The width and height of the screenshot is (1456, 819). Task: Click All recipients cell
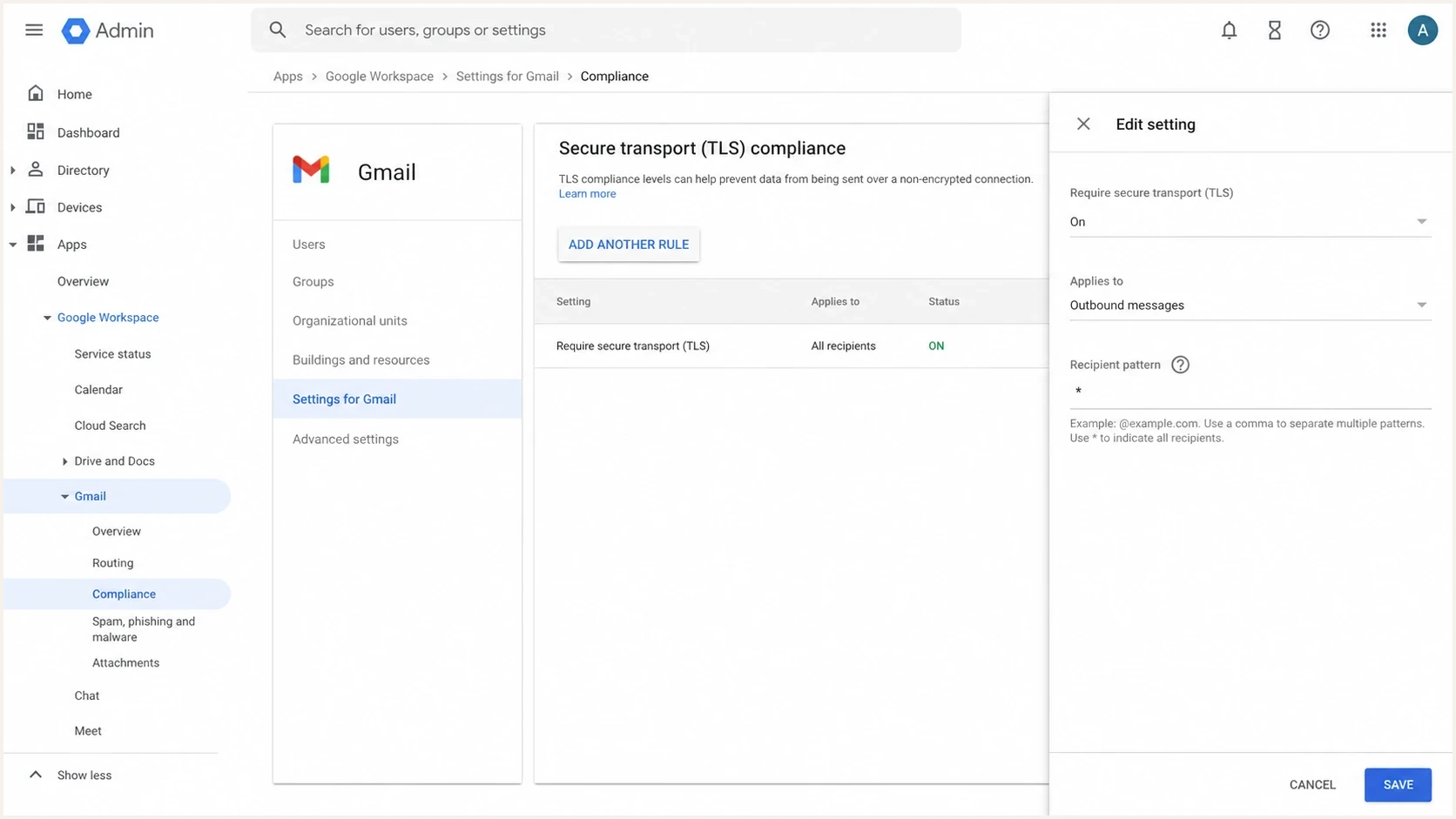click(843, 346)
